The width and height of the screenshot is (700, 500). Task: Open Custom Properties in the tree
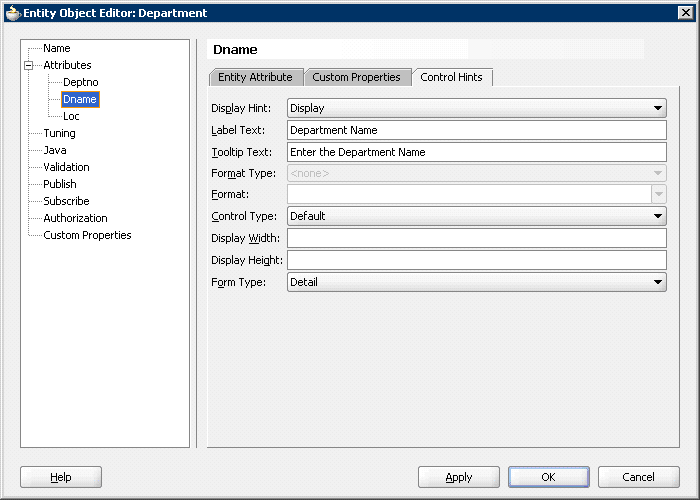tap(87, 235)
